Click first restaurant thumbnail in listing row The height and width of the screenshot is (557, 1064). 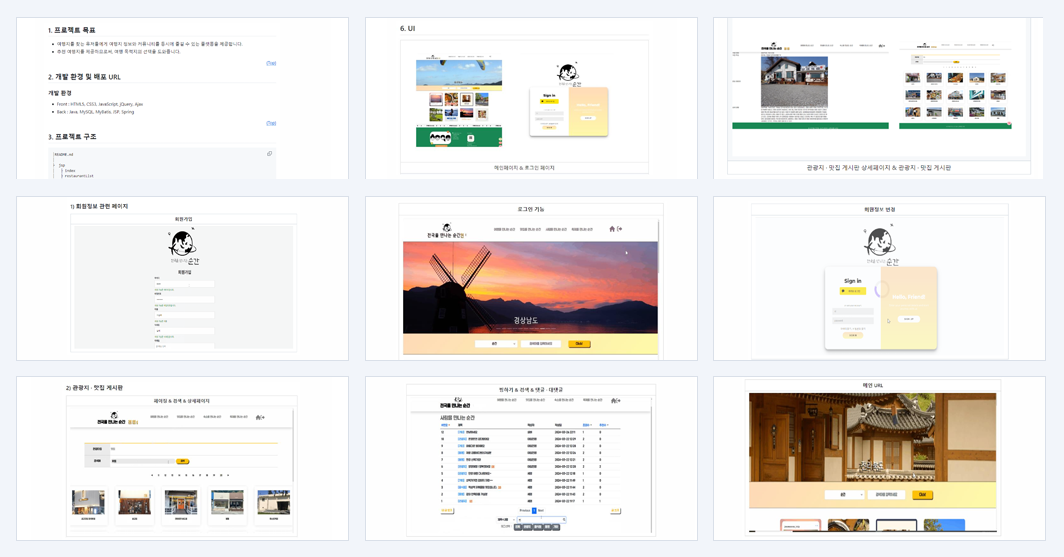(88, 503)
